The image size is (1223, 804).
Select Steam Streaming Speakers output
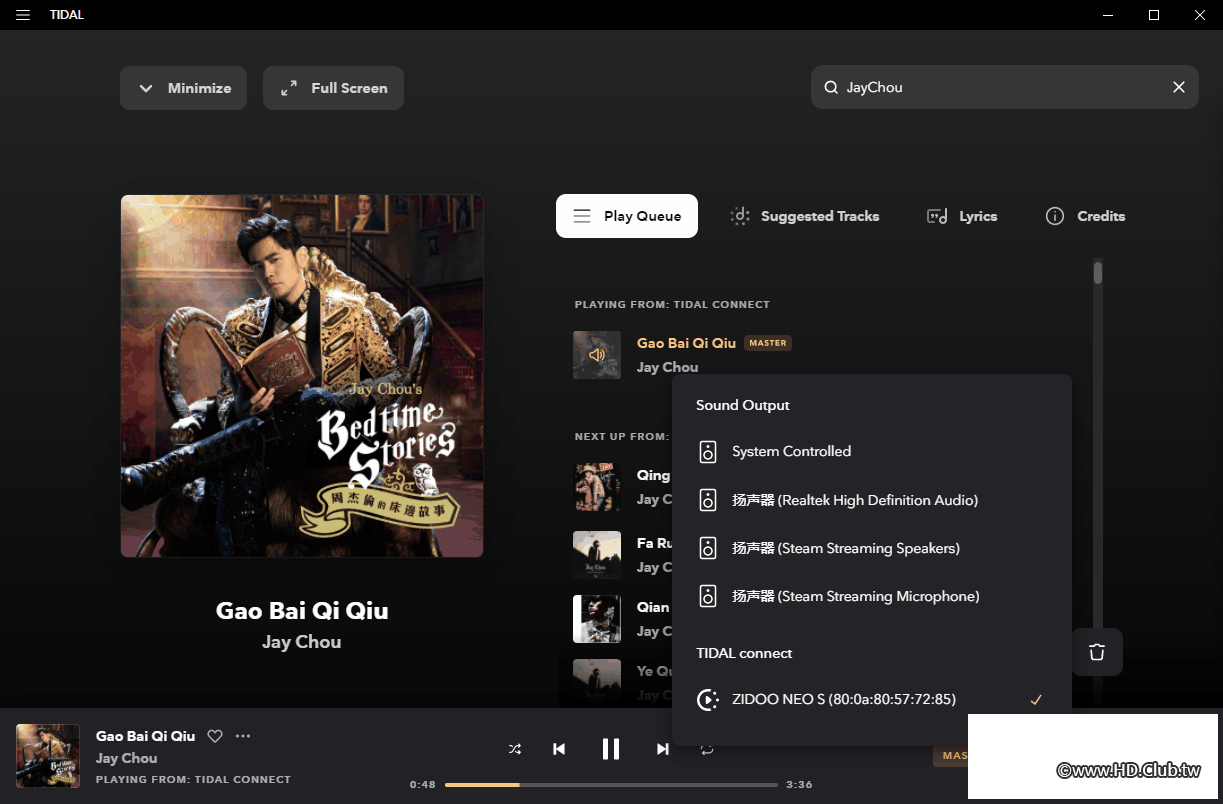pos(871,548)
